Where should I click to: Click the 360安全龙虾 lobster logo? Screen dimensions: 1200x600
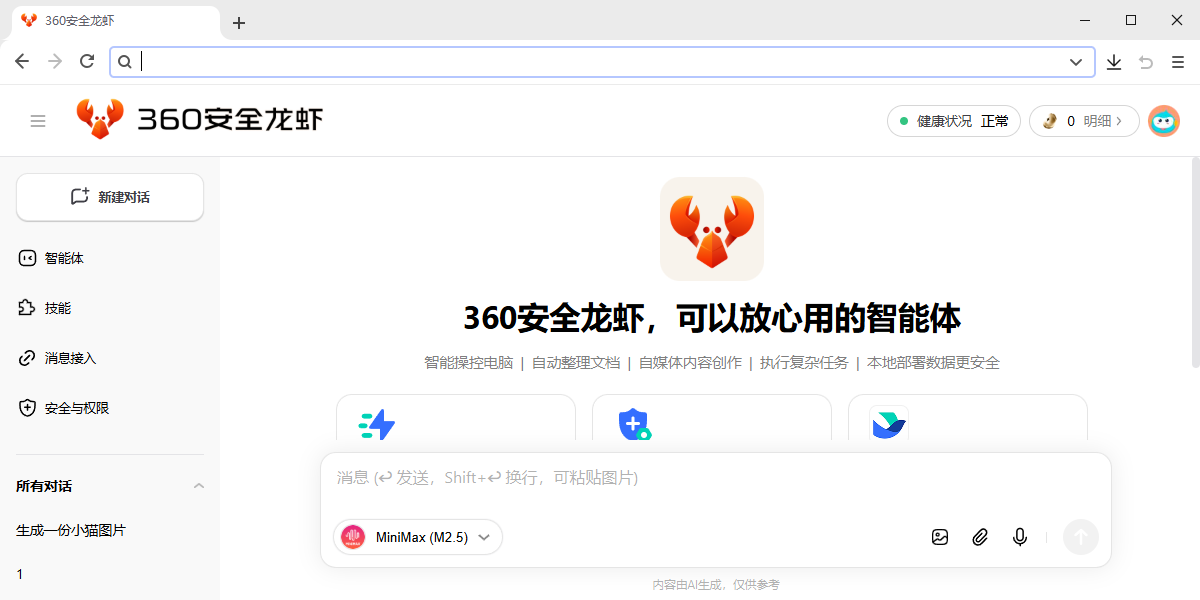tap(100, 120)
